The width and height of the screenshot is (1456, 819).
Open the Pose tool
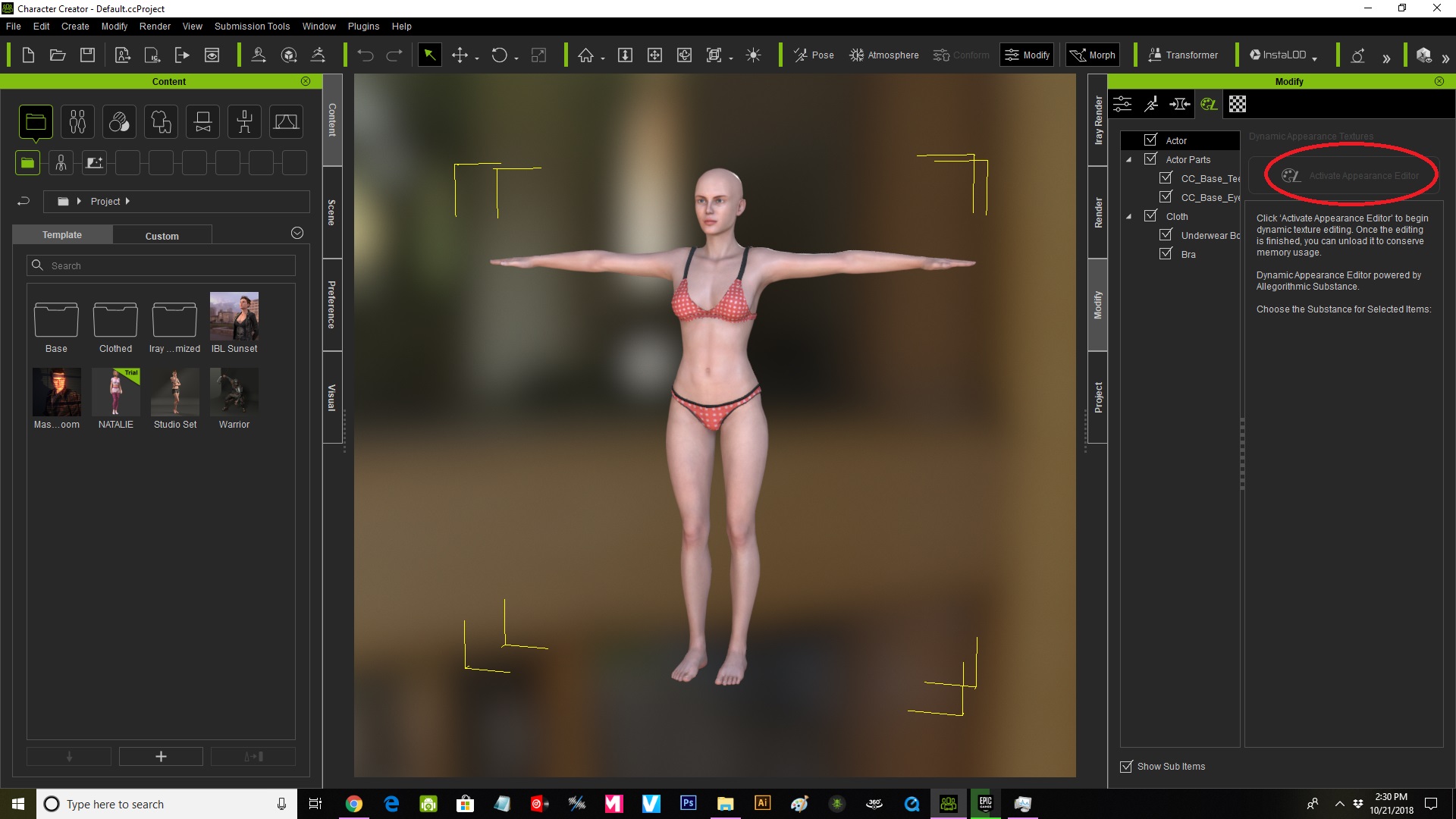tap(813, 55)
